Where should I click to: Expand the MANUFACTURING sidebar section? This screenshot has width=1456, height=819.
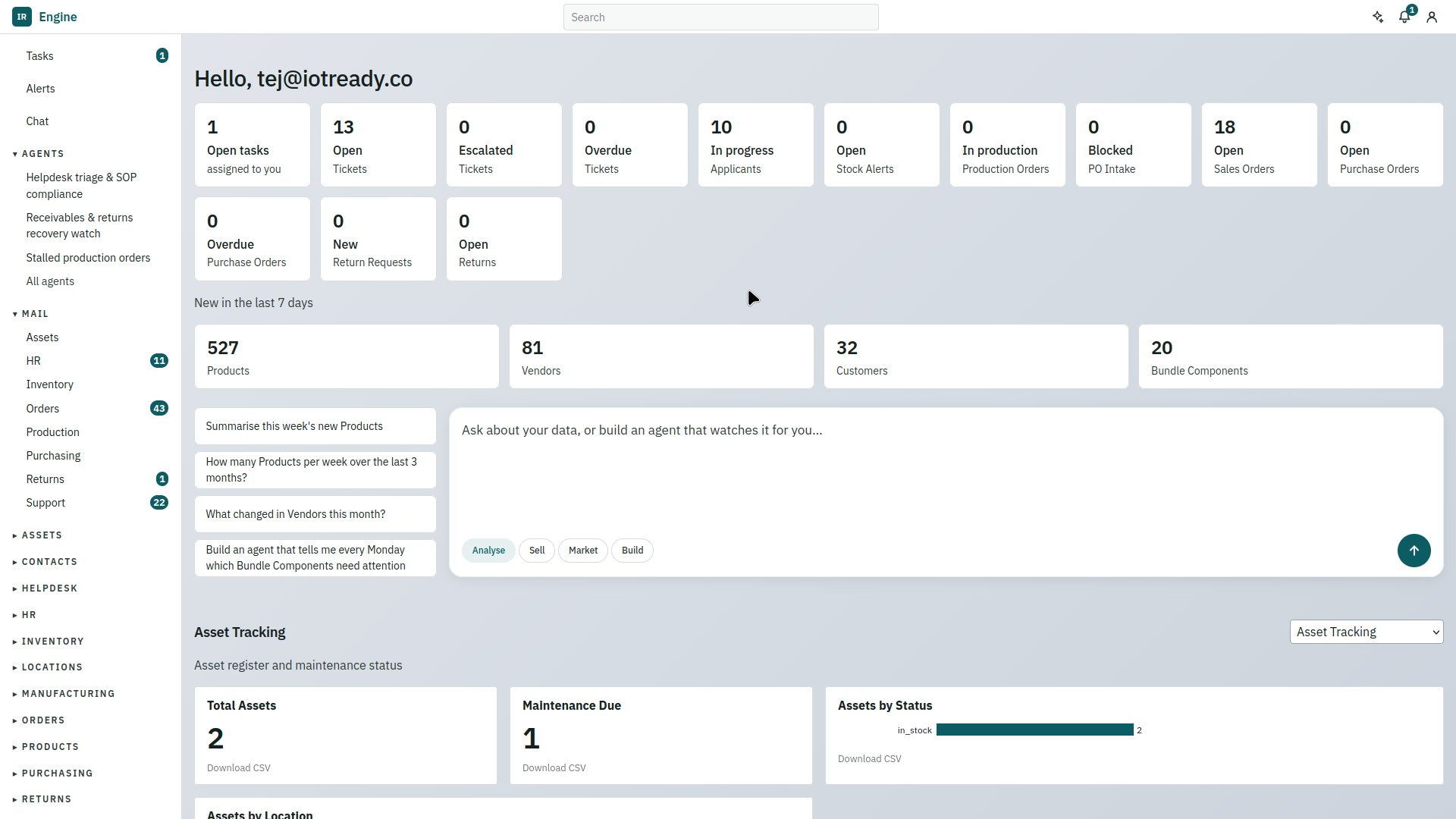pos(64,694)
